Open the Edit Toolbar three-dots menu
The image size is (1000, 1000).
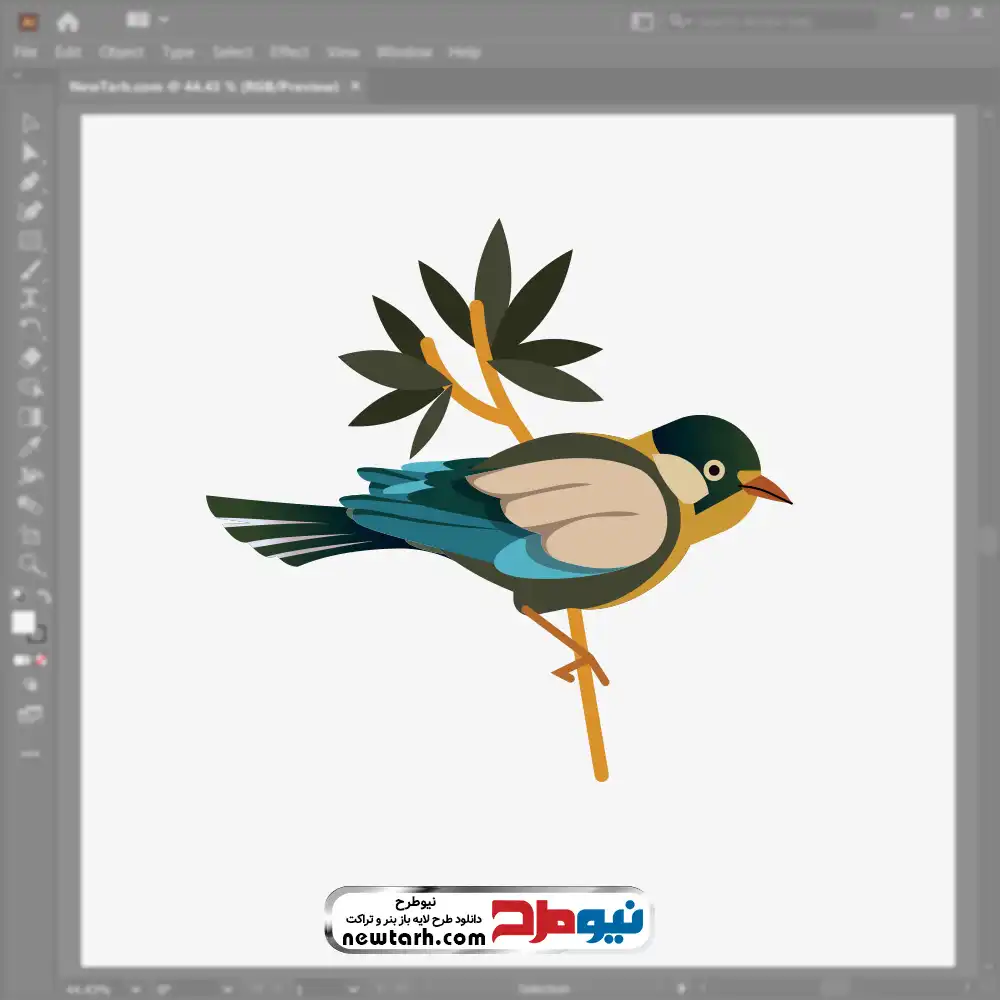pos(30,753)
